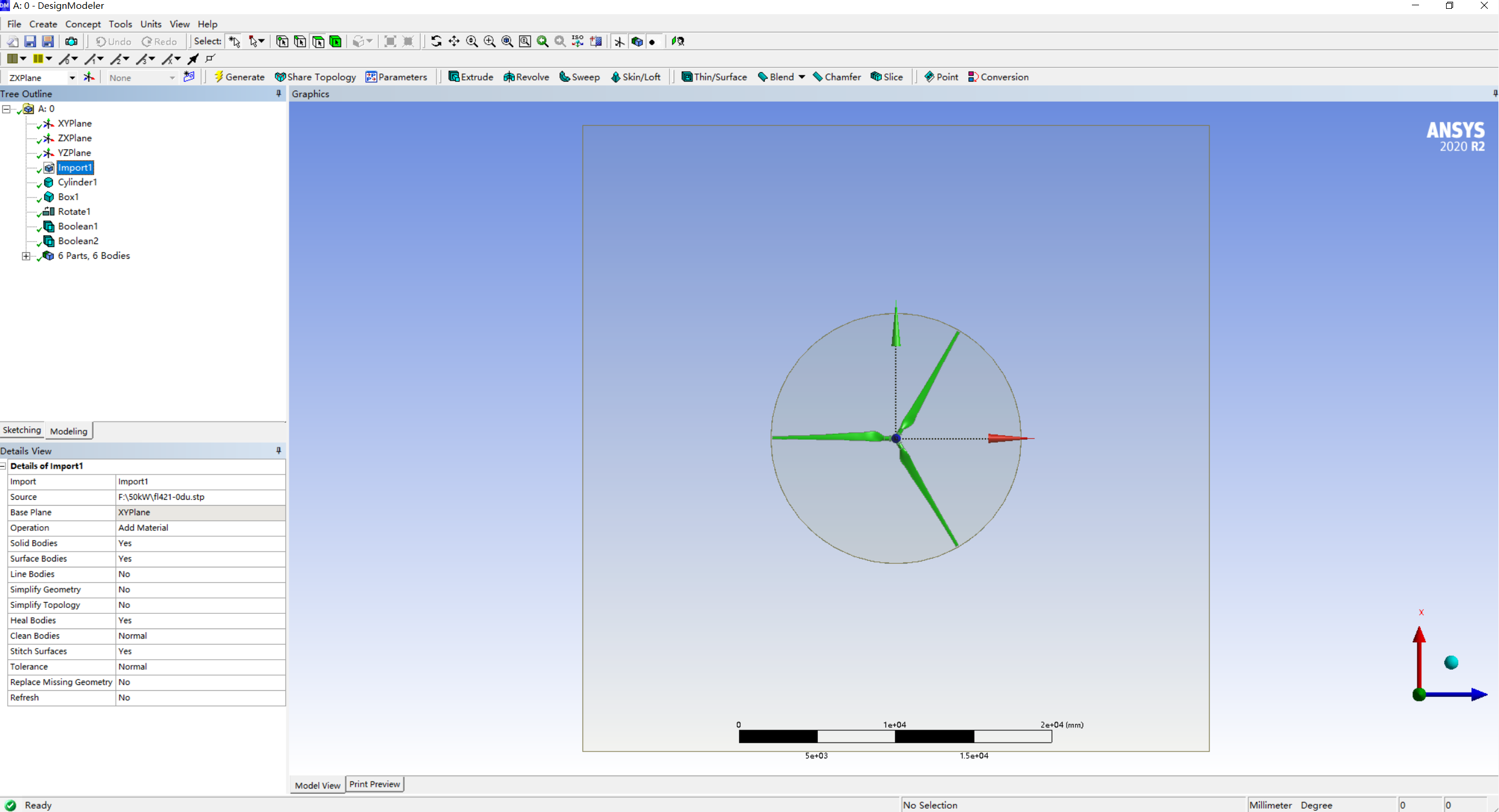
Task: Toggle Display Points visibility
Action: tap(652, 41)
